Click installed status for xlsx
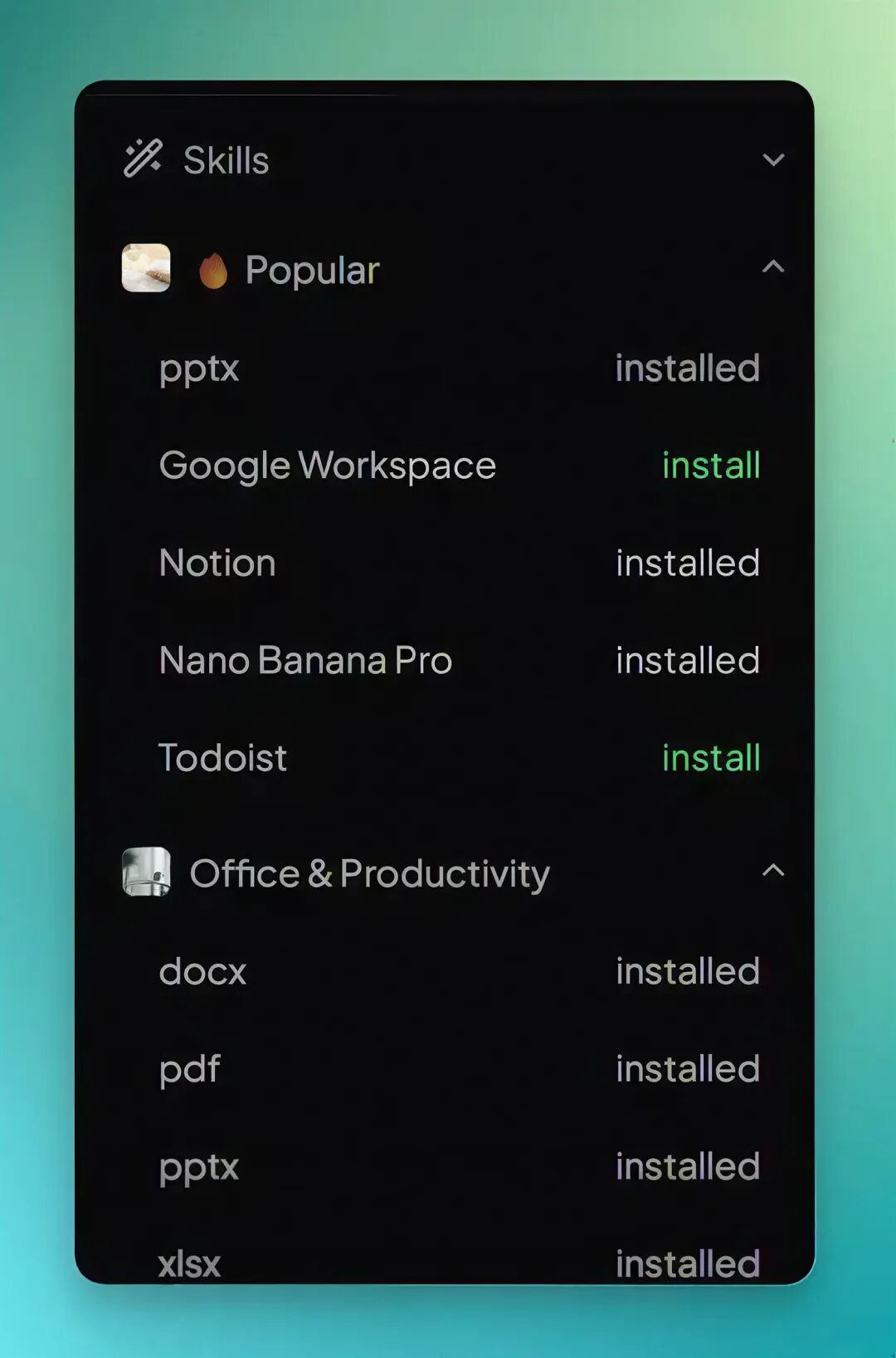 click(x=688, y=1263)
